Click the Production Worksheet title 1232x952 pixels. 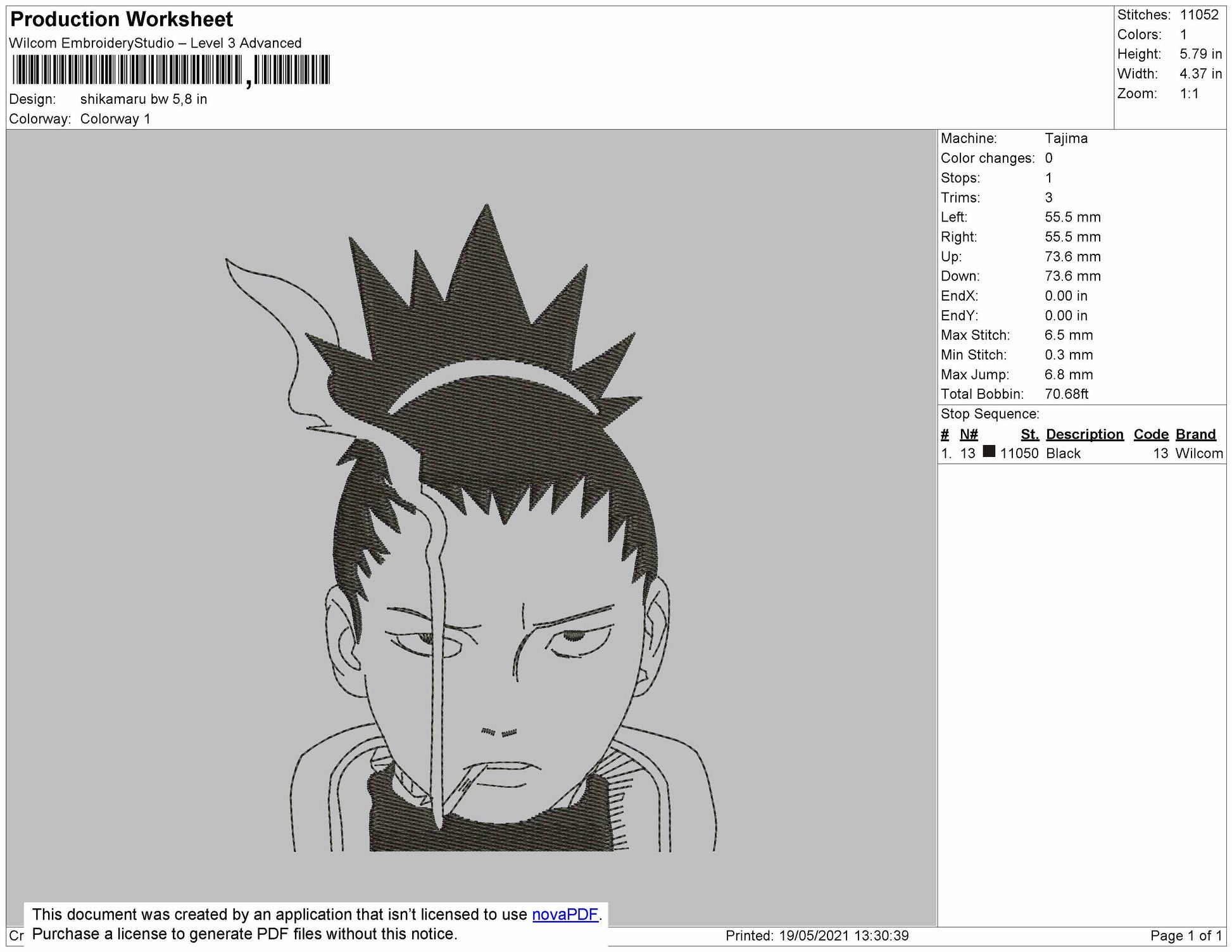click(x=122, y=20)
